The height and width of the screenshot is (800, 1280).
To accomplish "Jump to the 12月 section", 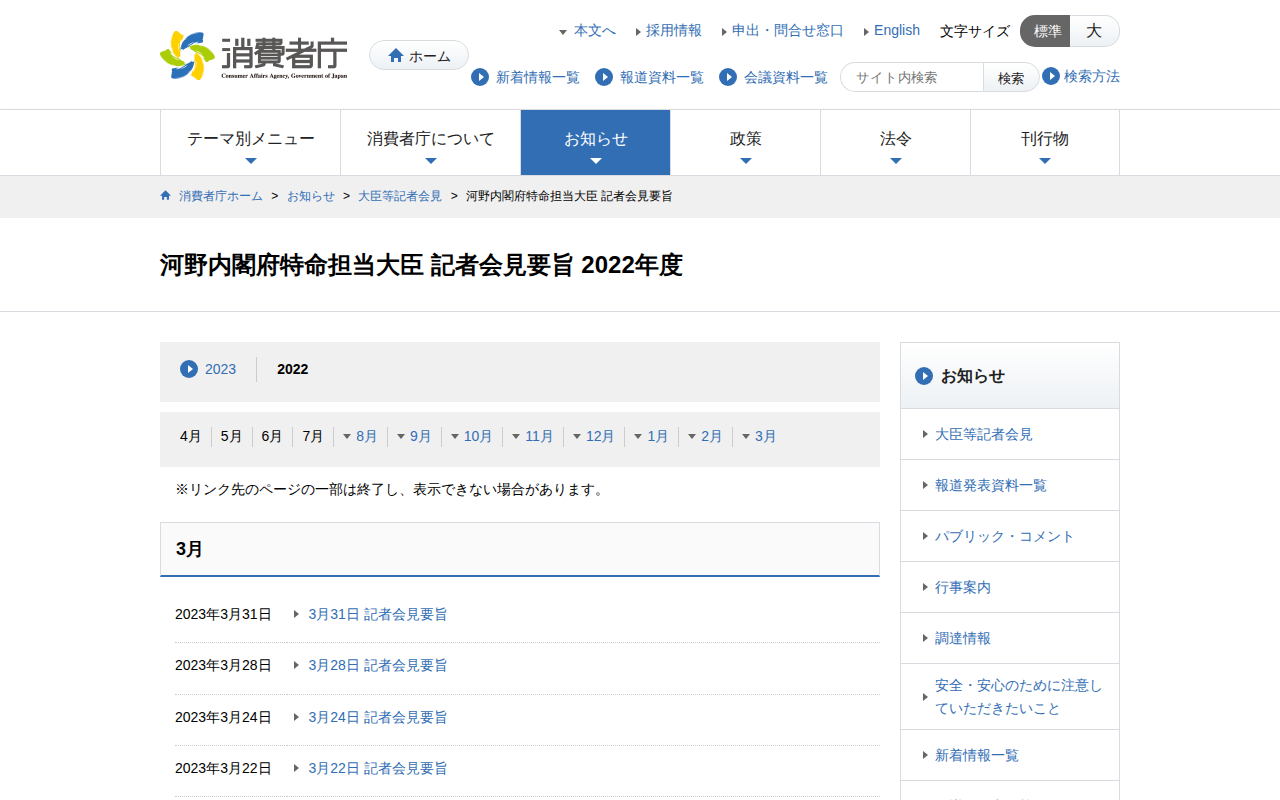I will (599, 436).
